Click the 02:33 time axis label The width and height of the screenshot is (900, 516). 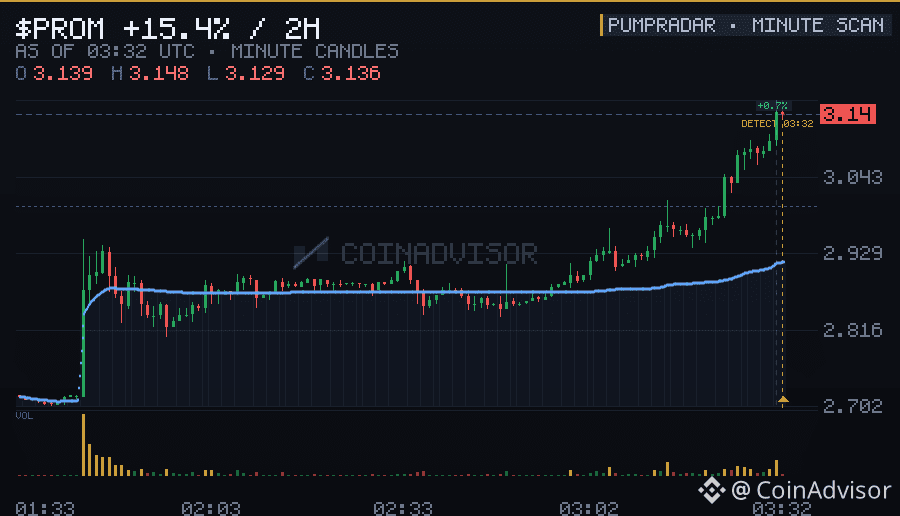point(402,509)
